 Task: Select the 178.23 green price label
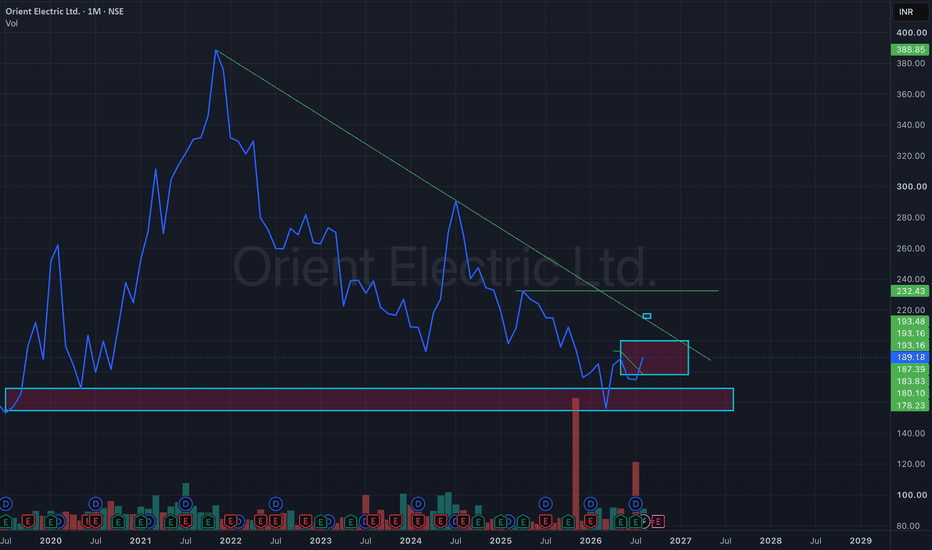(x=910, y=406)
